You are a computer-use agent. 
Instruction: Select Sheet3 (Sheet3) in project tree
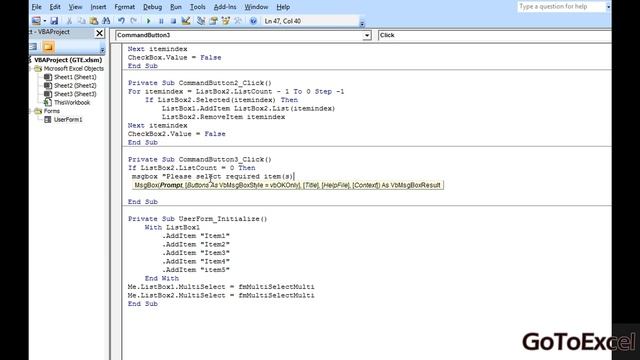click(x=75, y=94)
